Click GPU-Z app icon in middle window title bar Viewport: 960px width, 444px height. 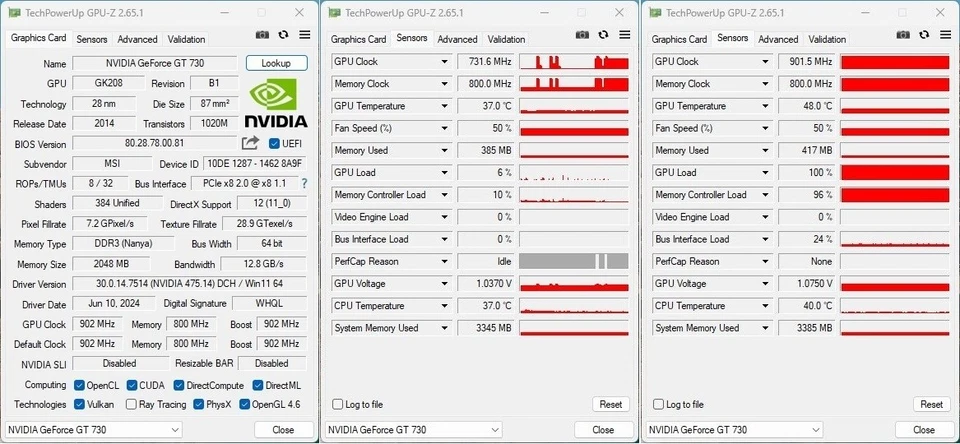(x=334, y=13)
